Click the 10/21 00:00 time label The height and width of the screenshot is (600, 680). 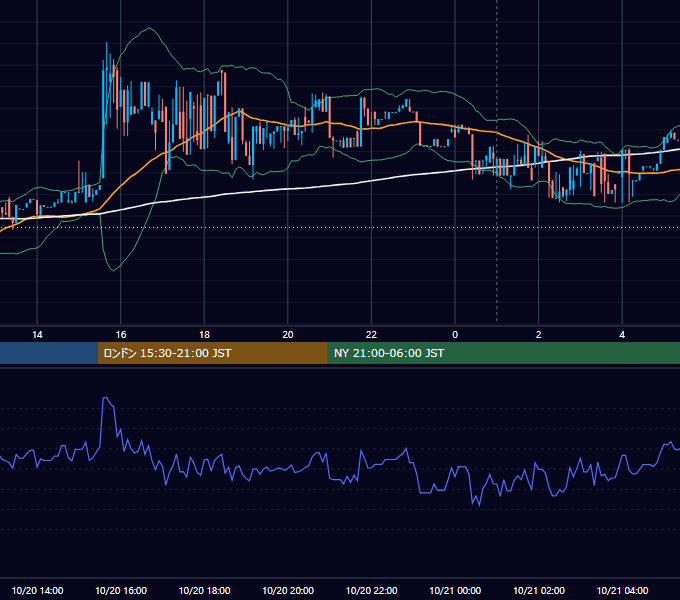(455, 590)
